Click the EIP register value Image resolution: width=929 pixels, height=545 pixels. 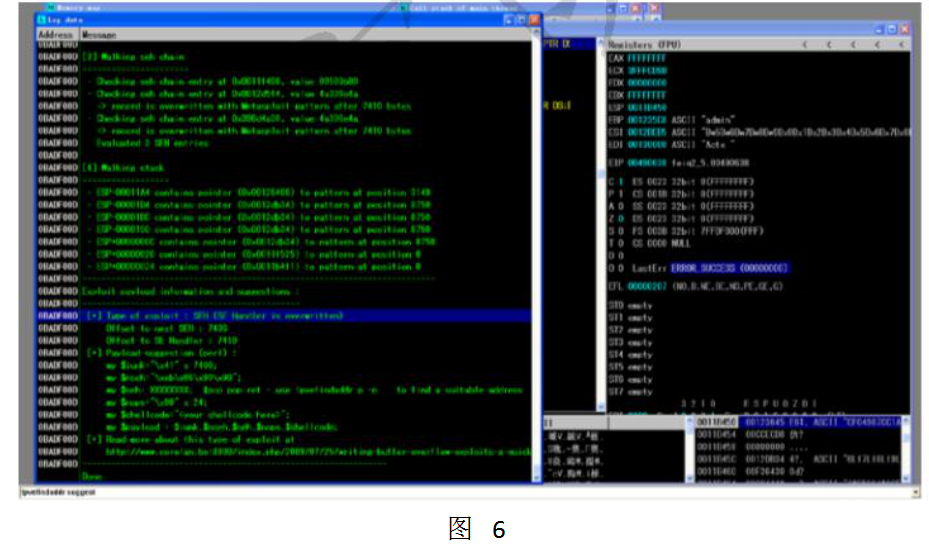click(646, 163)
